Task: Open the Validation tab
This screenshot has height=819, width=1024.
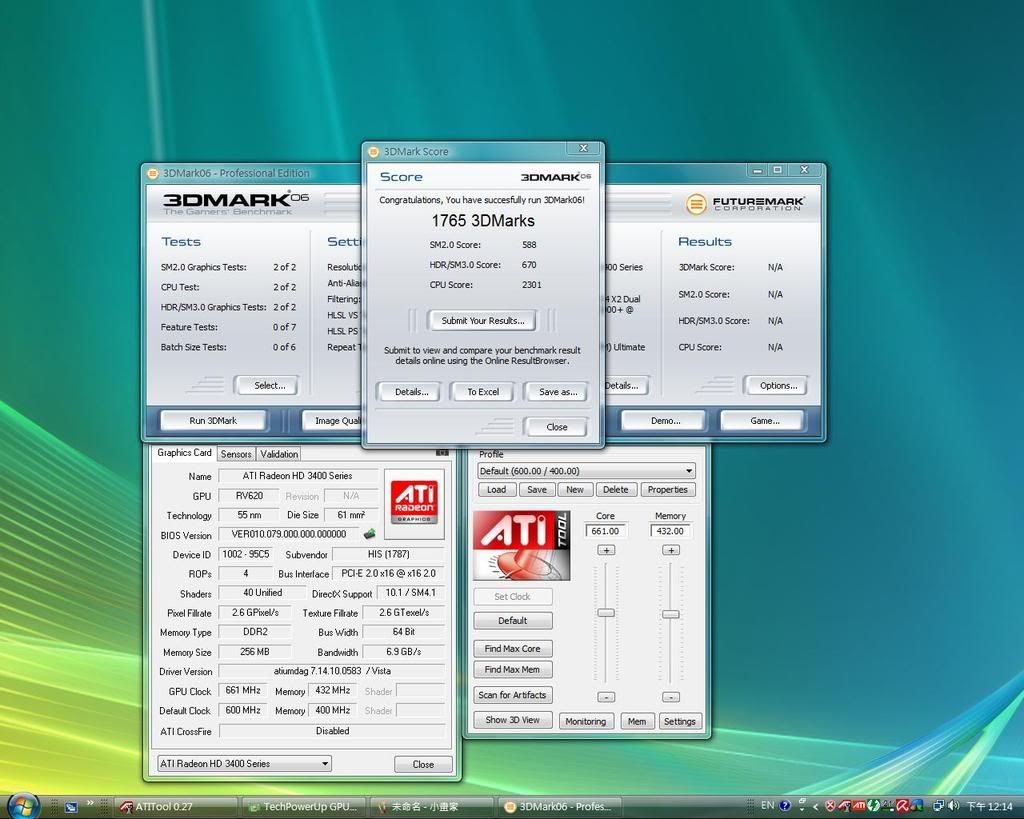Action: pos(279,454)
